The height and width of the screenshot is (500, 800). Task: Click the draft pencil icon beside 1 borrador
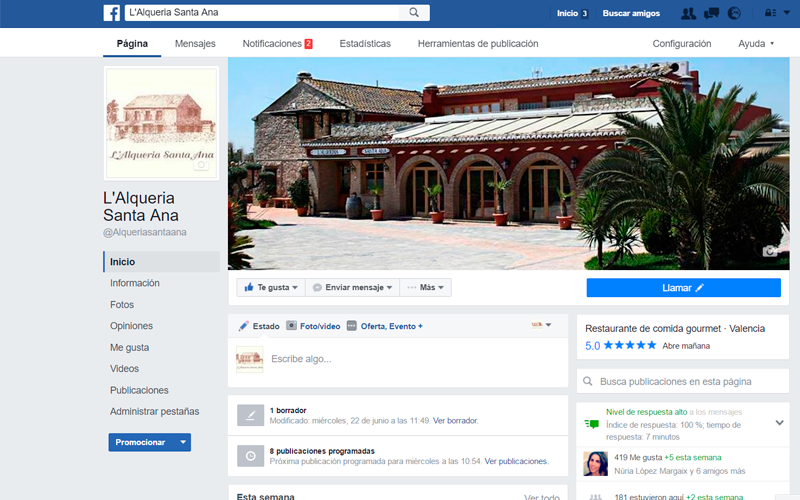point(251,415)
